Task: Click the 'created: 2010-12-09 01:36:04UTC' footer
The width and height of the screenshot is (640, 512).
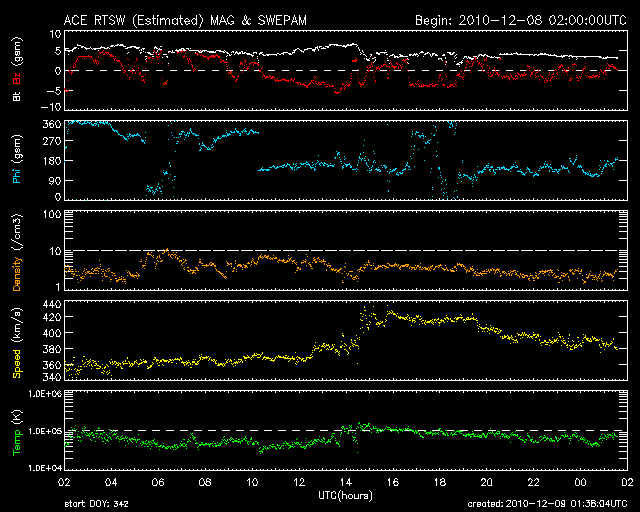Action: (547, 504)
